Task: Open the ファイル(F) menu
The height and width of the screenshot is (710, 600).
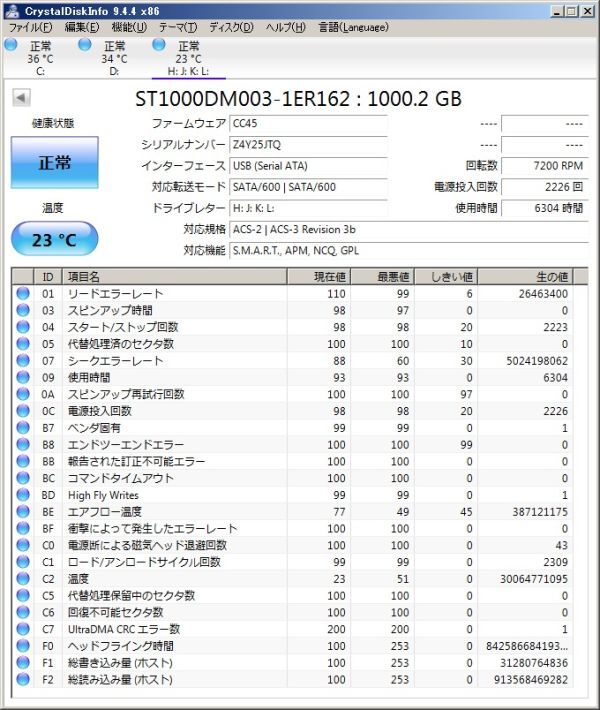Action: (x=30, y=27)
